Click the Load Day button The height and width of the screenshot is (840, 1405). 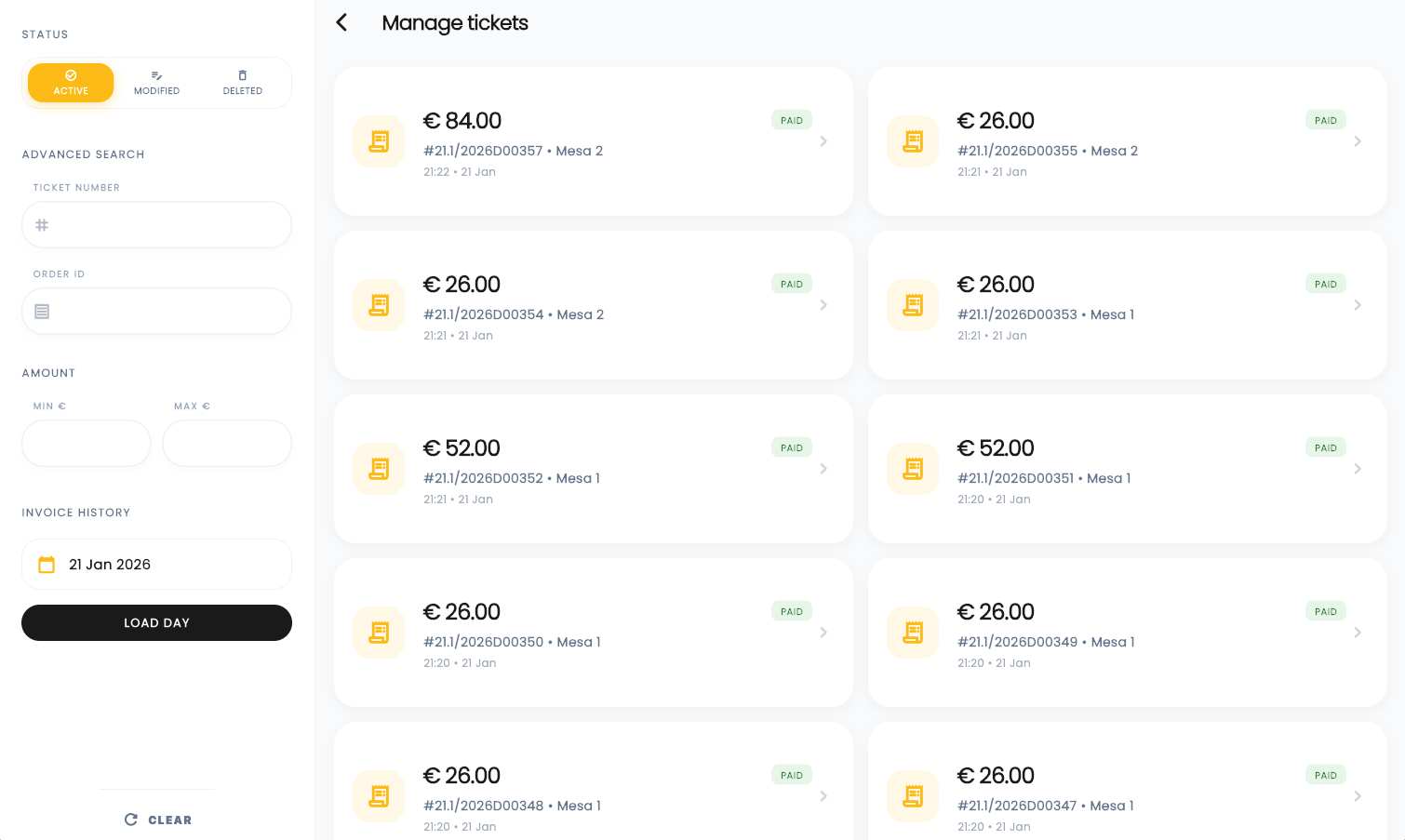156,623
